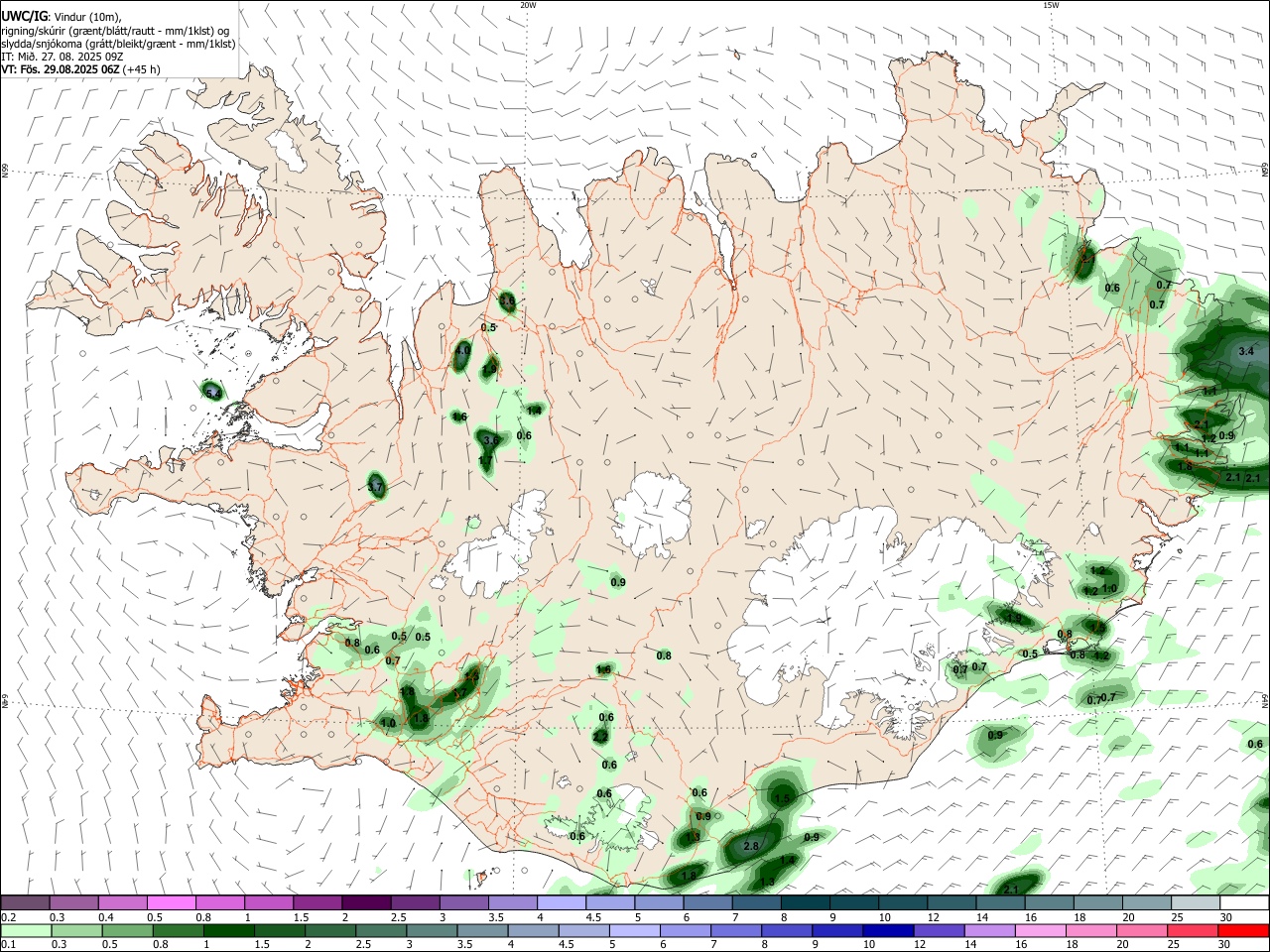Pick the bright pink swatch between 0.5 and 0.8, upper scale
The width and height of the screenshot is (1270, 952).
pyautogui.click(x=171, y=902)
